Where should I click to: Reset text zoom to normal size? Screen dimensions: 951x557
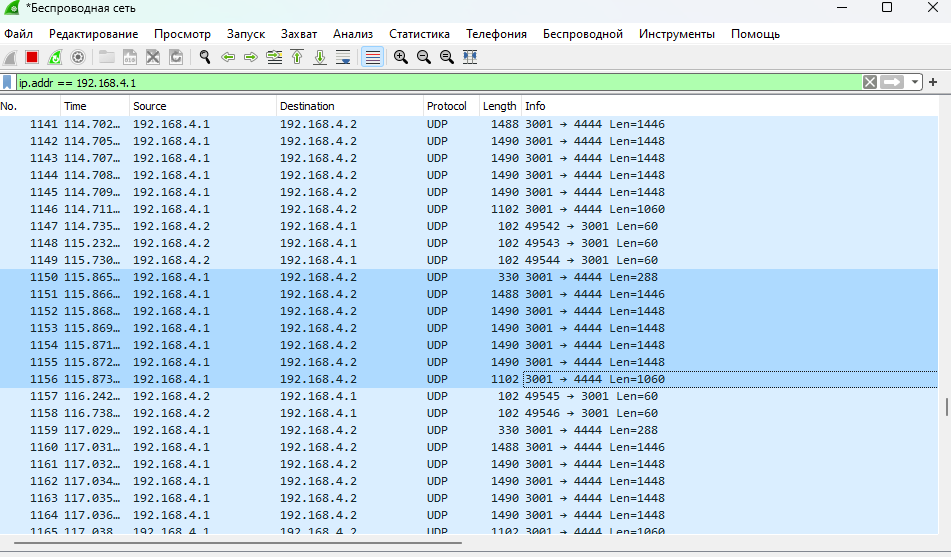[447, 57]
